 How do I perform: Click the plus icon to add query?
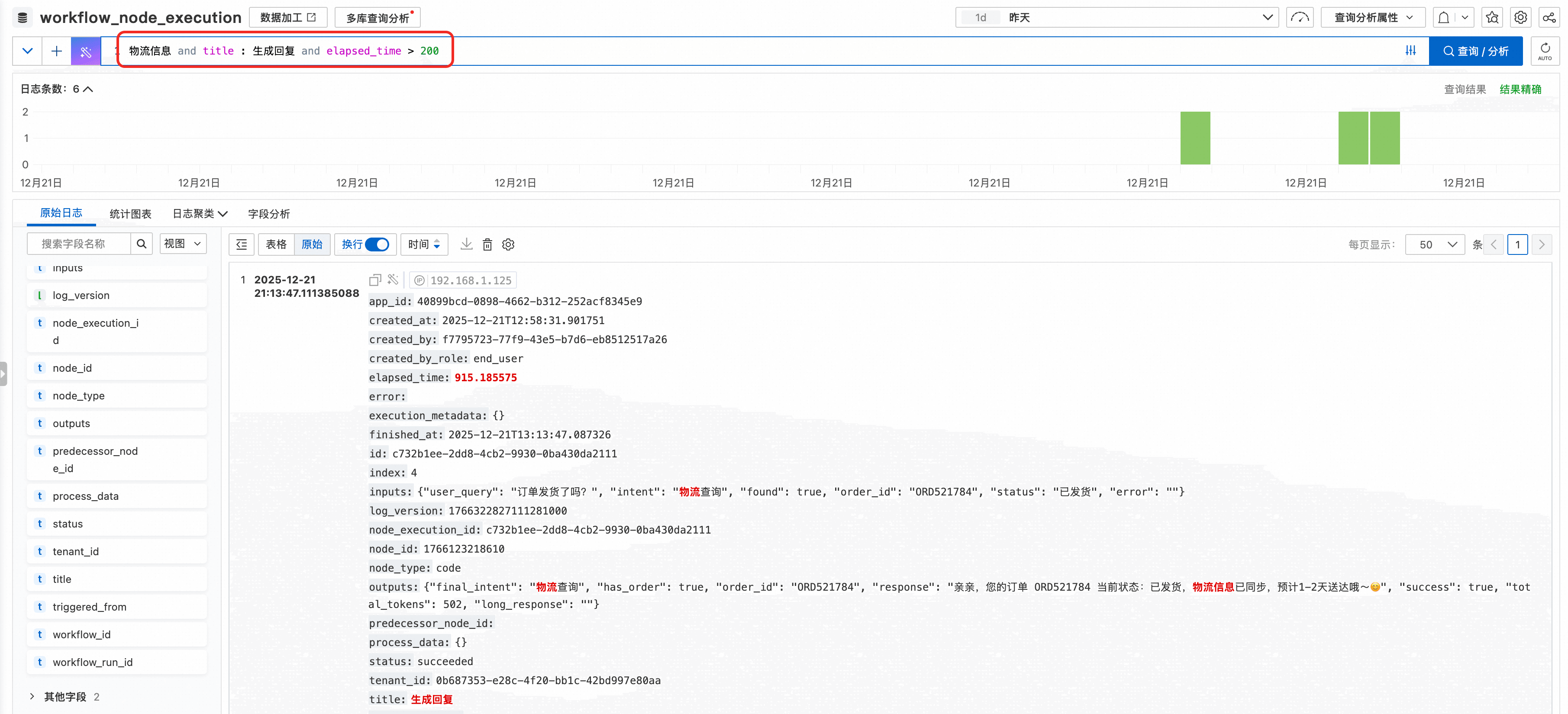tap(57, 51)
